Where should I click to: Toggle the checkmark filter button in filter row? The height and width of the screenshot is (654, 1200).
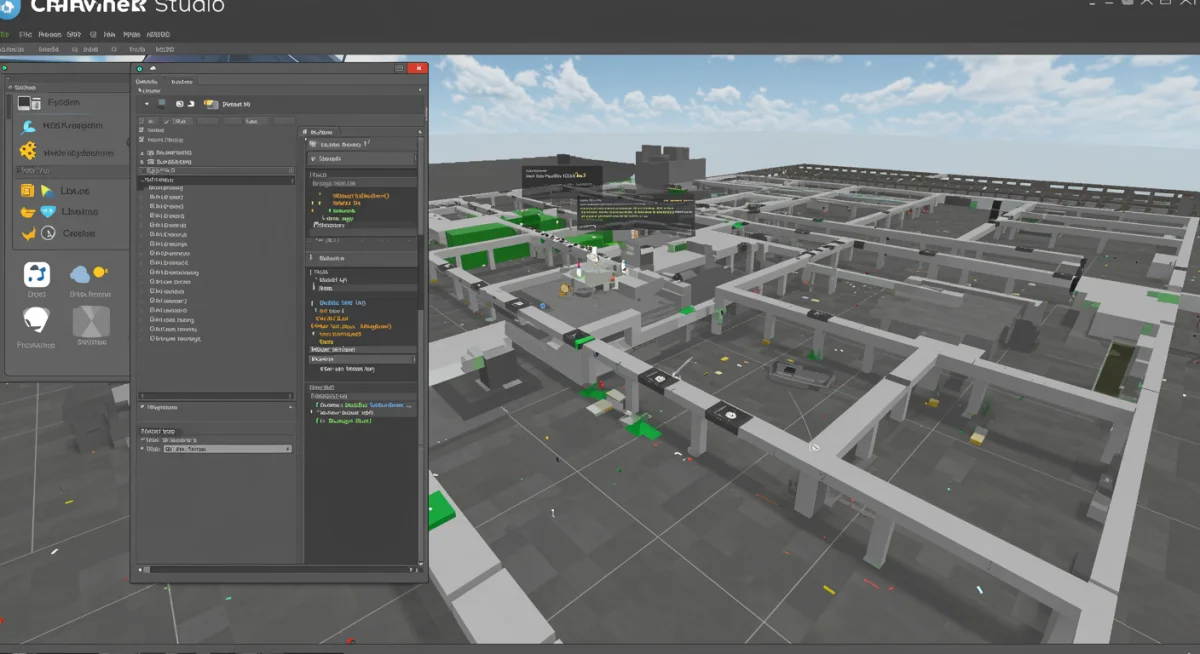point(165,121)
